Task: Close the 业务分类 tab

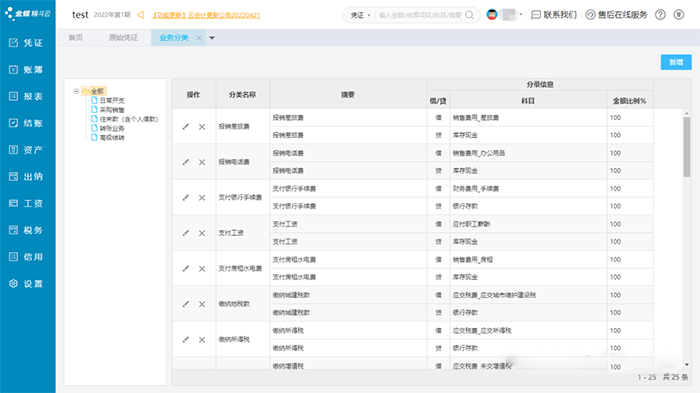Action: pos(199,38)
